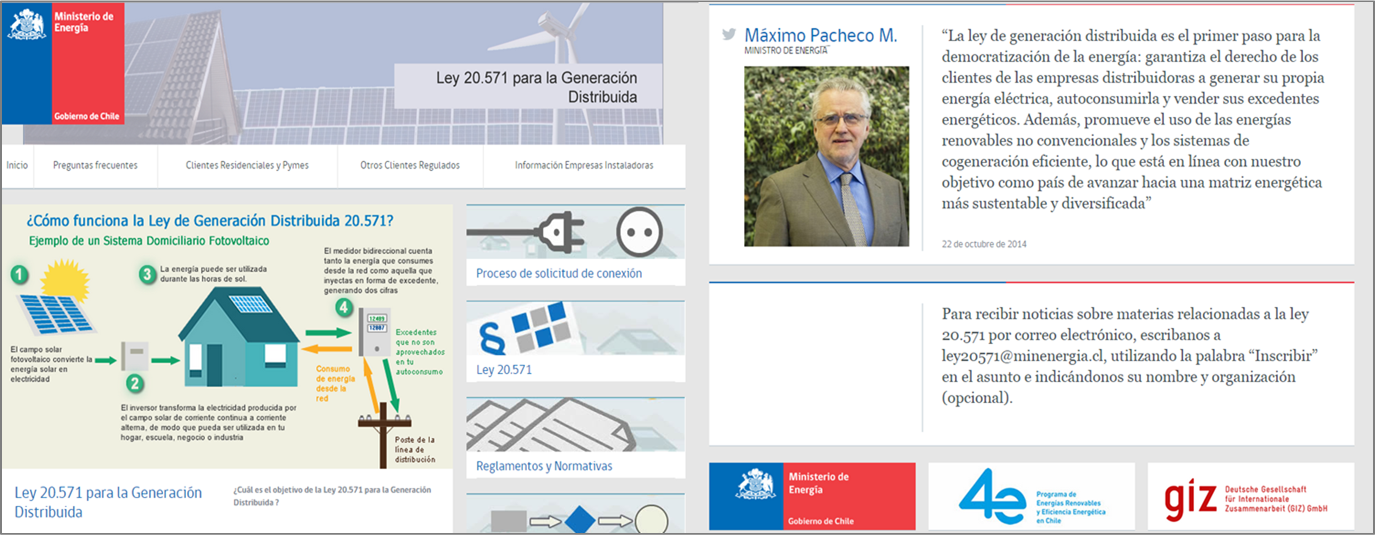The width and height of the screenshot is (1375, 535).
Task: Open the plug and socket connection image
Action: pos(575,233)
